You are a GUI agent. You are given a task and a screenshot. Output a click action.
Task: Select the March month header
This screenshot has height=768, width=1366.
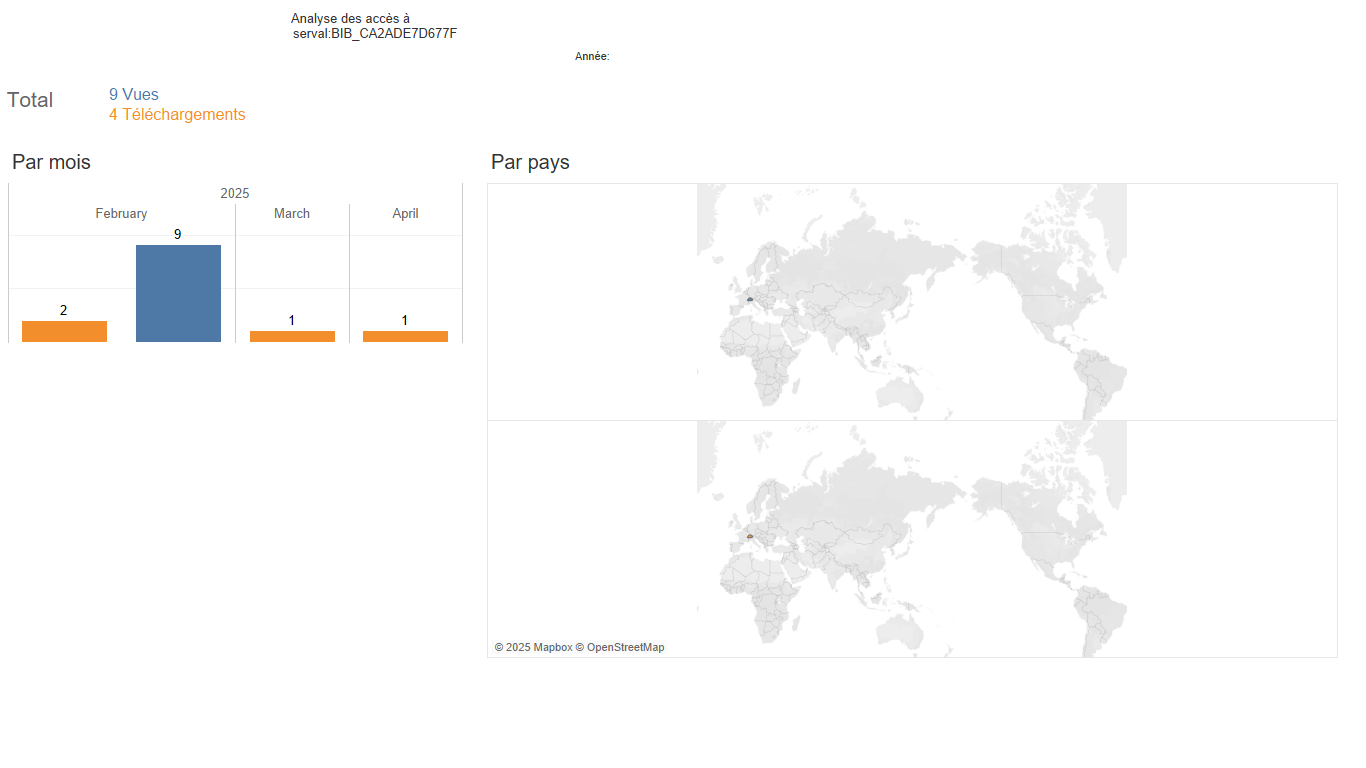point(292,213)
